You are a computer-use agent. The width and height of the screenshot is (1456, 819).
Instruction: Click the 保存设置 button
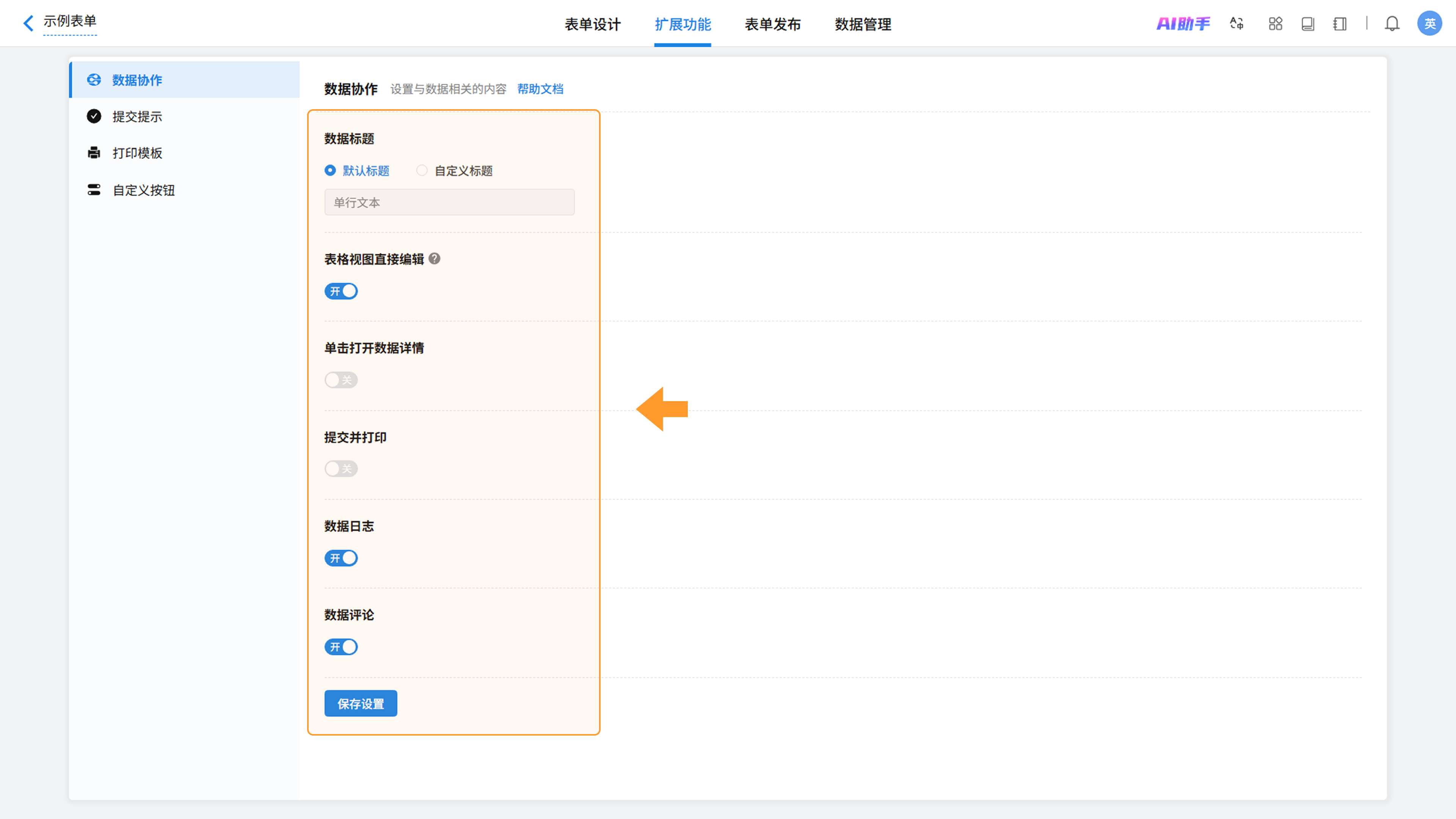(x=361, y=704)
